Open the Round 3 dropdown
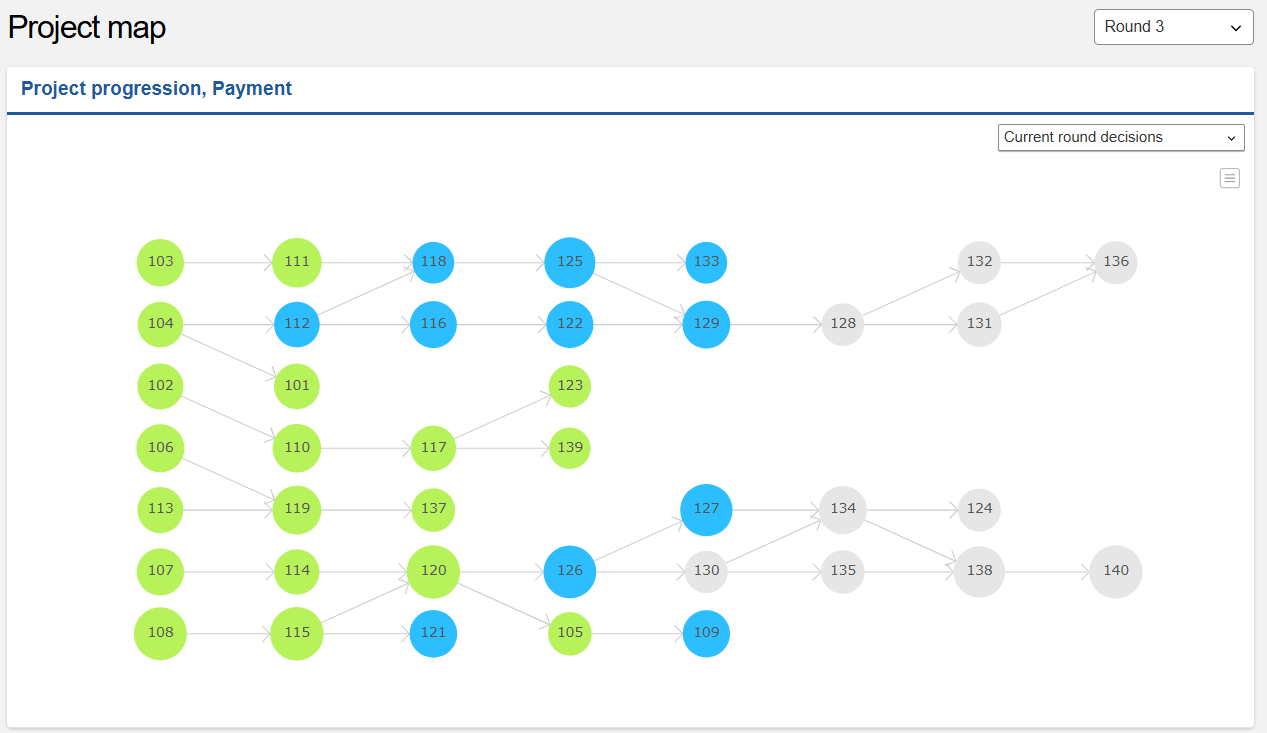 (1173, 27)
